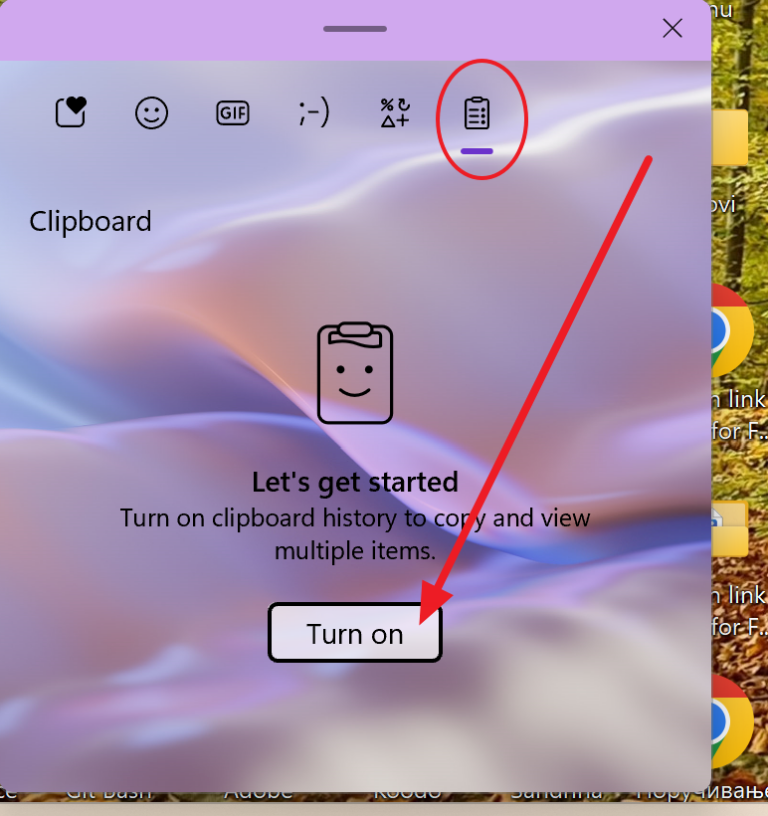
Task: Select the folder icon containing a document
Action: [730, 530]
